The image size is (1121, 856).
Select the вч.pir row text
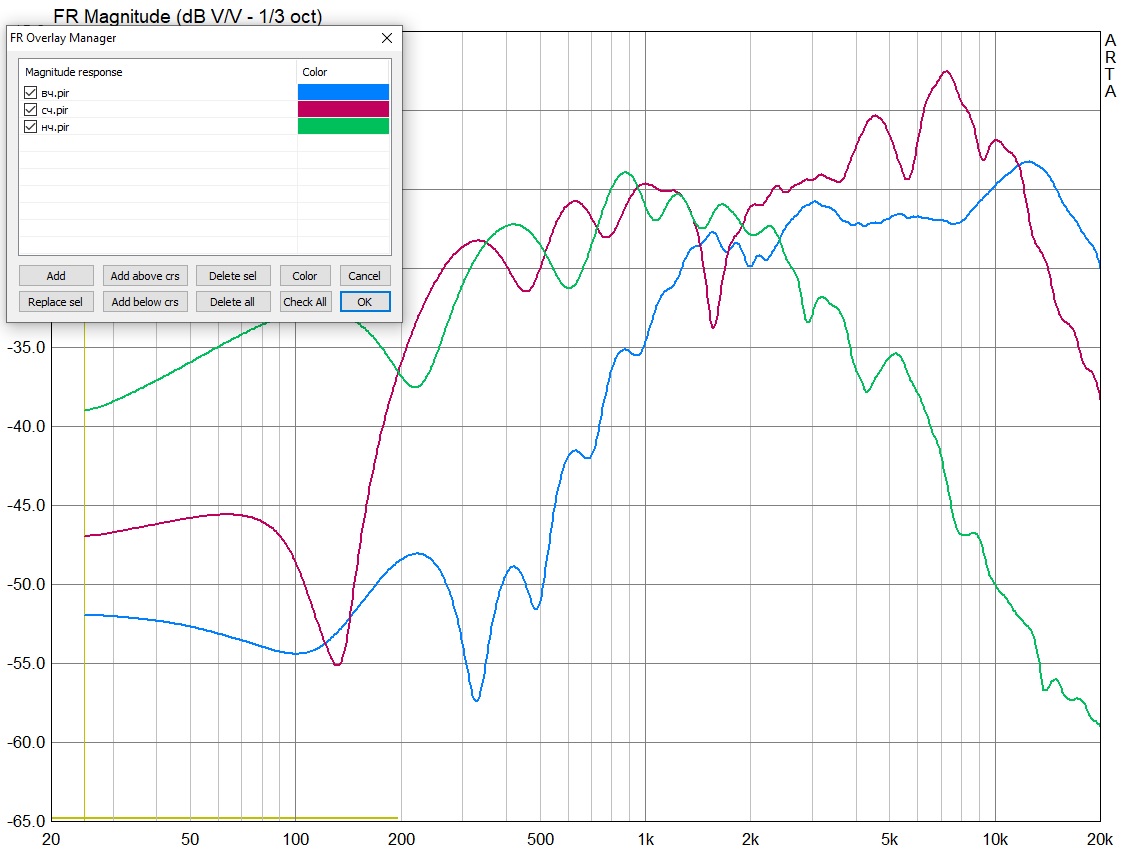pyautogui.click(x=55, y=93)
